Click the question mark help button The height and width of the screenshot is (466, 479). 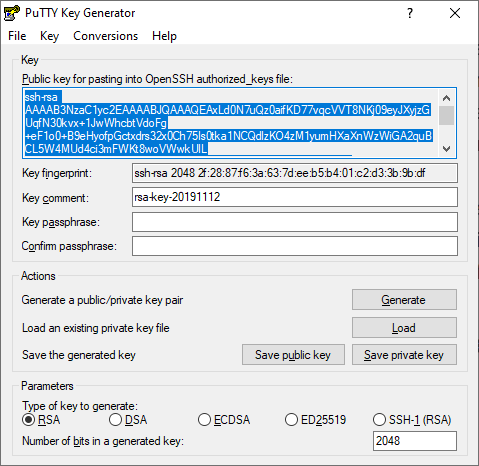[x=410, y=13]
